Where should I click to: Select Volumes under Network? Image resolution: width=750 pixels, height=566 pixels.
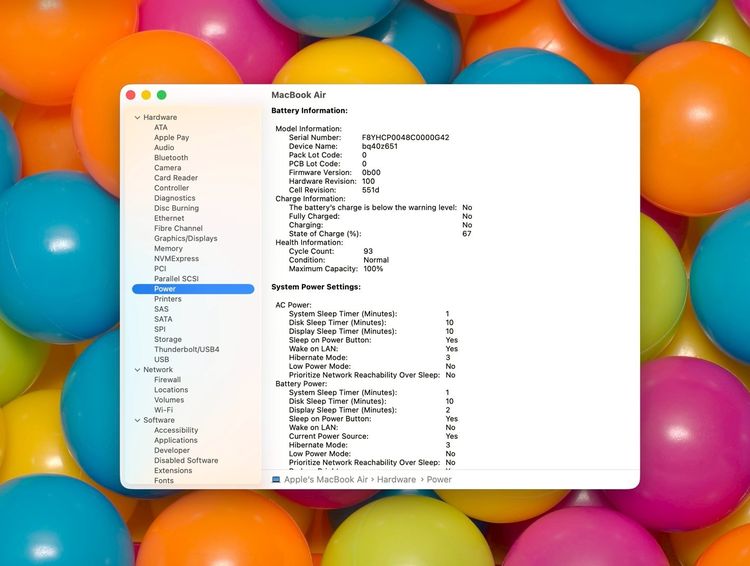click(169, 400)
